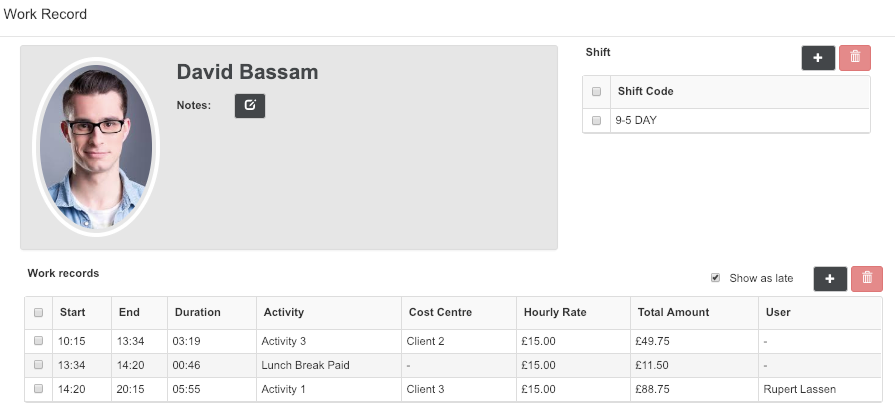895x415 pixels.
Task: Select the 14:20 Activity 1 row checkbox
Action: click(38, 388)
